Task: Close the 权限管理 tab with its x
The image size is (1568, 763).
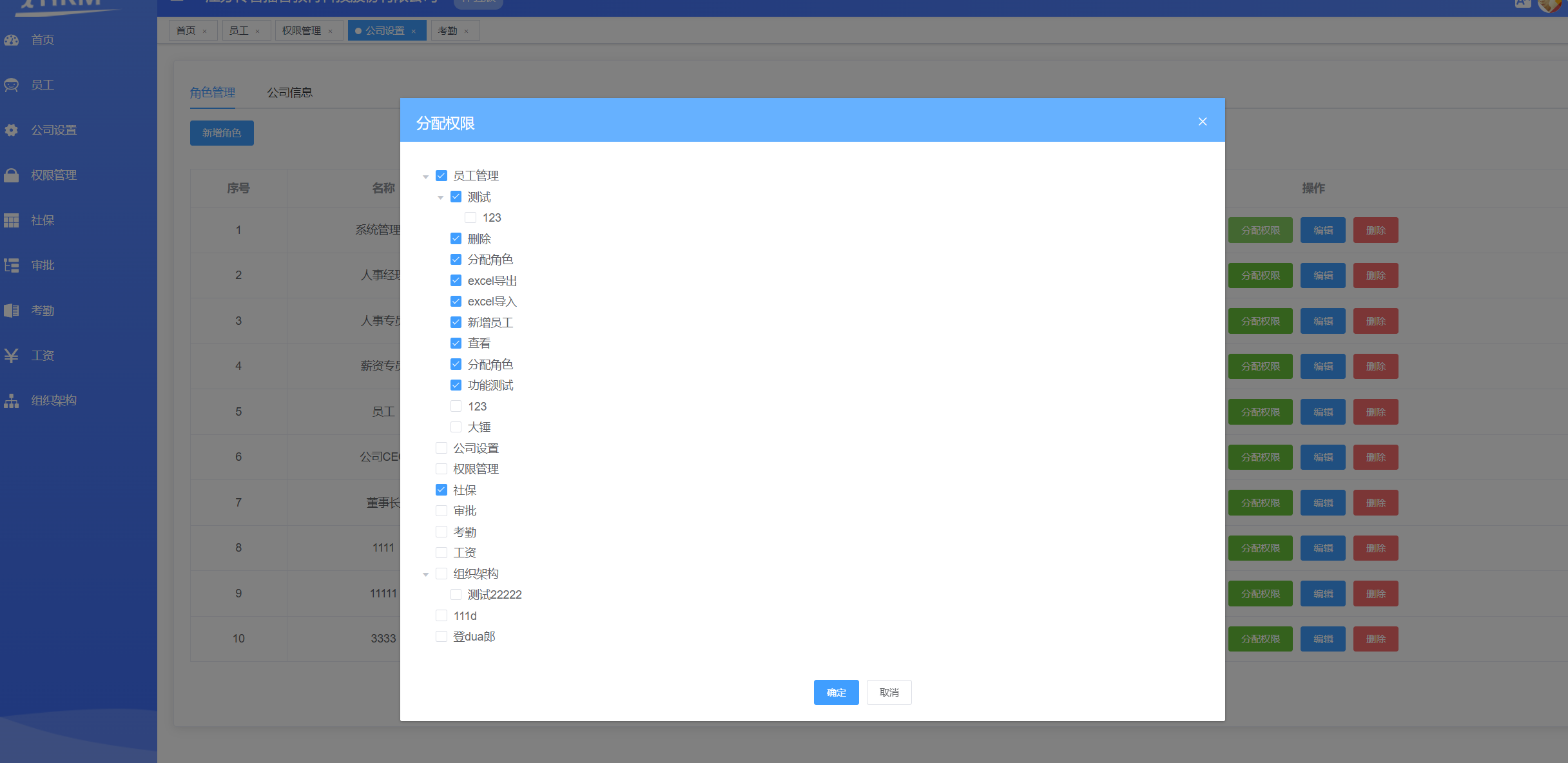Action: (331, 31)
